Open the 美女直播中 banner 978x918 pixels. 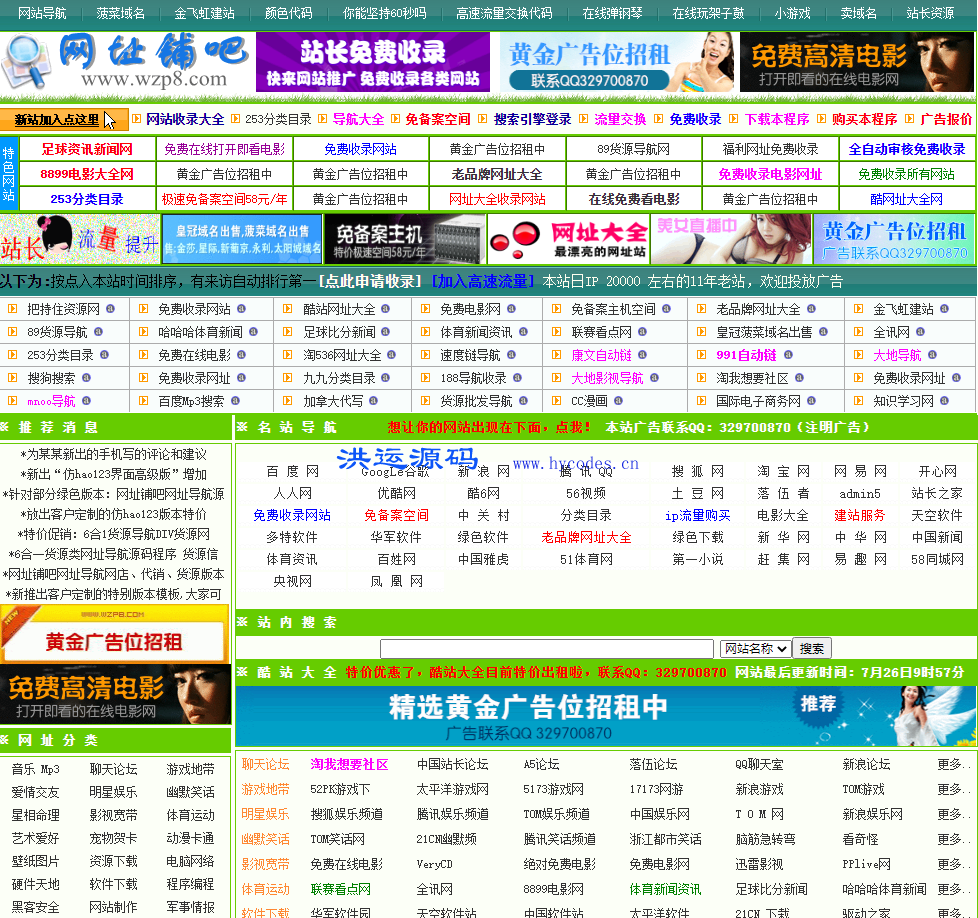tap(732, 239)
